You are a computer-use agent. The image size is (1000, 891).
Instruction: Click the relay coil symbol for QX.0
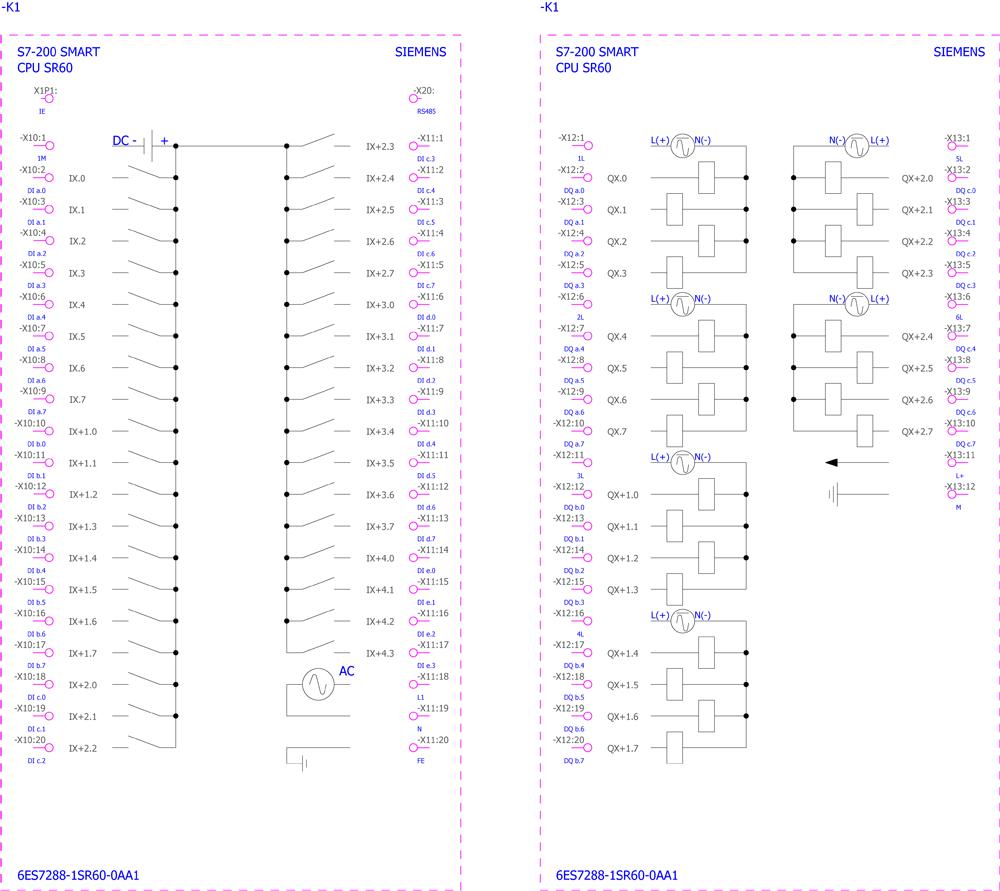click(706, 178)
